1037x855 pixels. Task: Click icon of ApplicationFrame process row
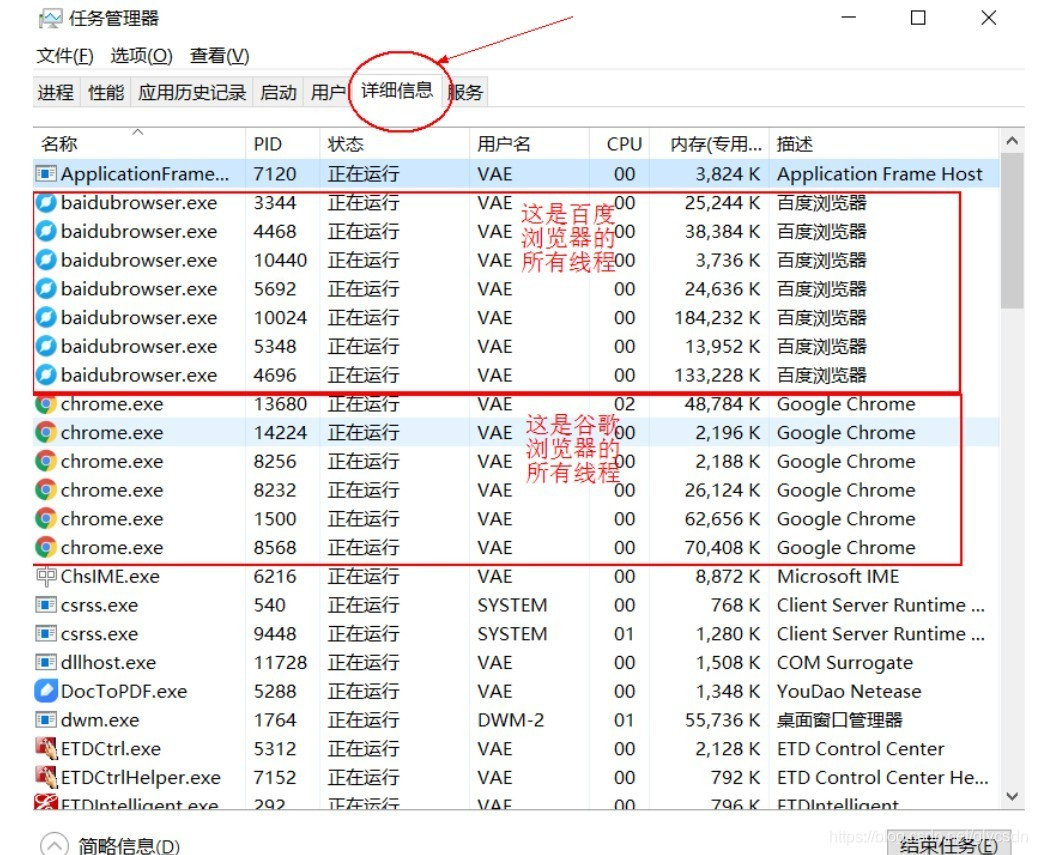46,174
